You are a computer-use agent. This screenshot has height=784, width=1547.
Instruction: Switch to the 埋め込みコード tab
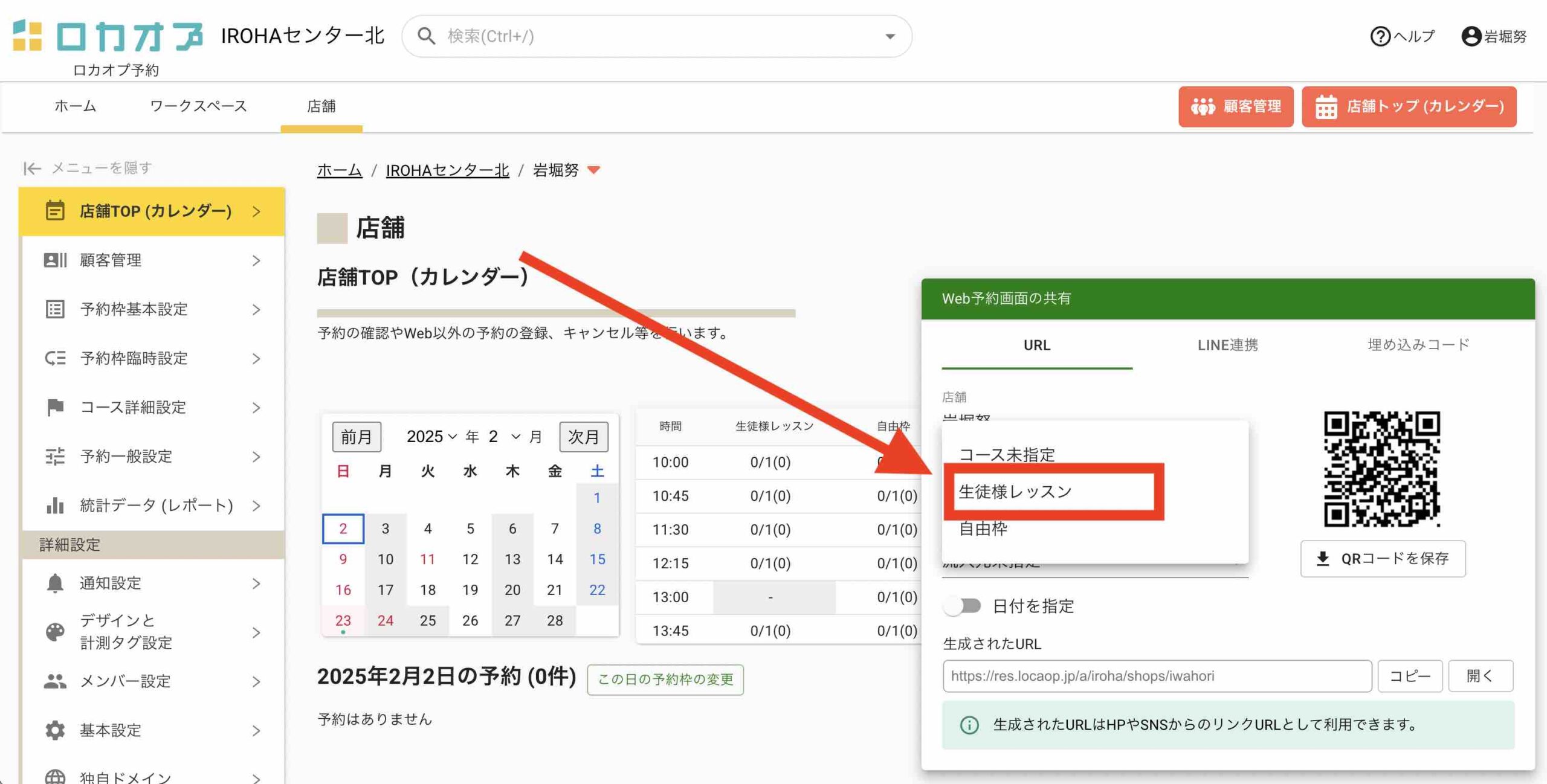pyautogui.click(x=1418, y=345)
